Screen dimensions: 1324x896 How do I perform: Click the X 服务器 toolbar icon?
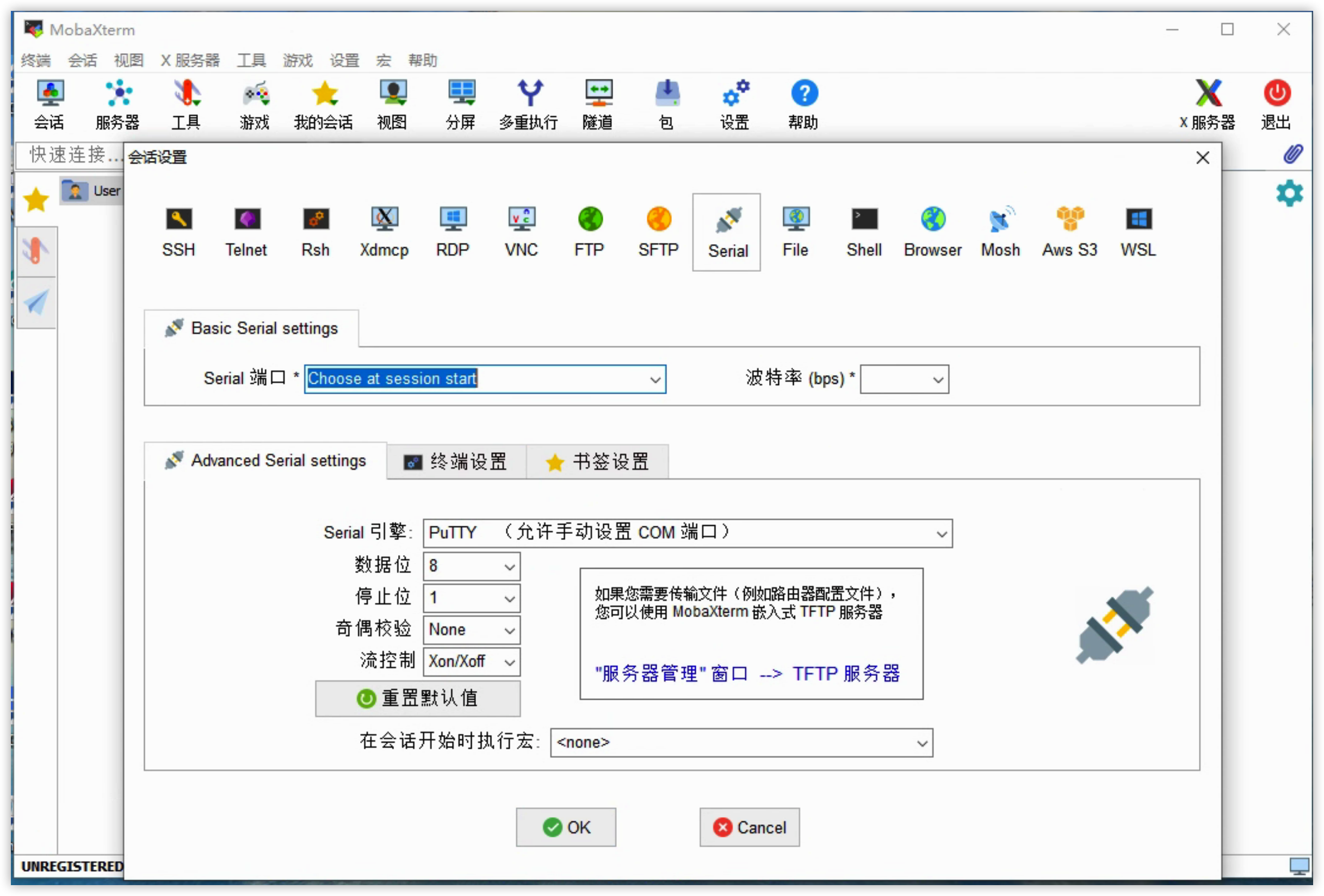1208,105
